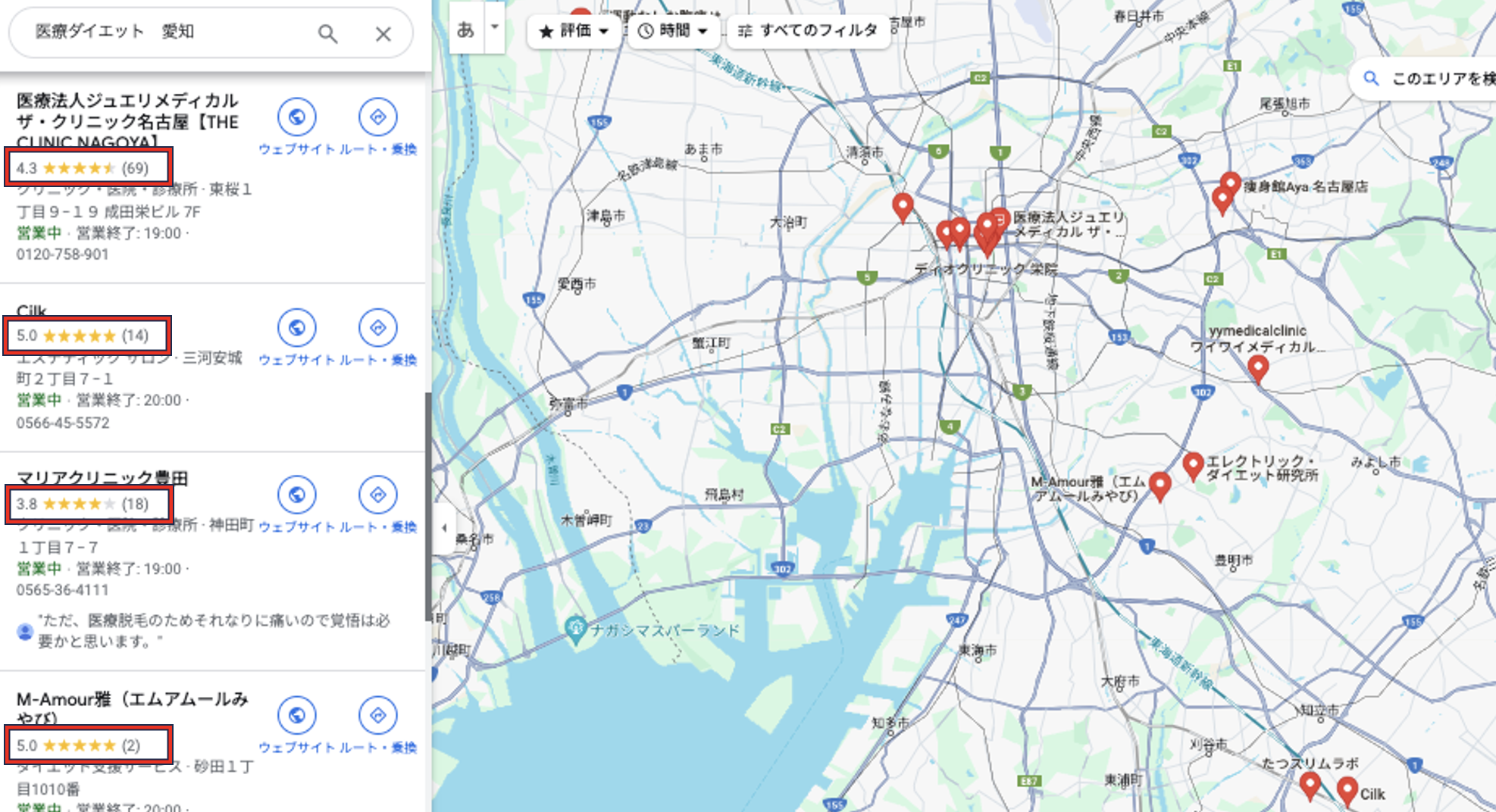Image resolution: width=1496 pixels, height=812 pixels.
Task: Open すべてのフィルタ all filters button
Action: click(808, 31)
